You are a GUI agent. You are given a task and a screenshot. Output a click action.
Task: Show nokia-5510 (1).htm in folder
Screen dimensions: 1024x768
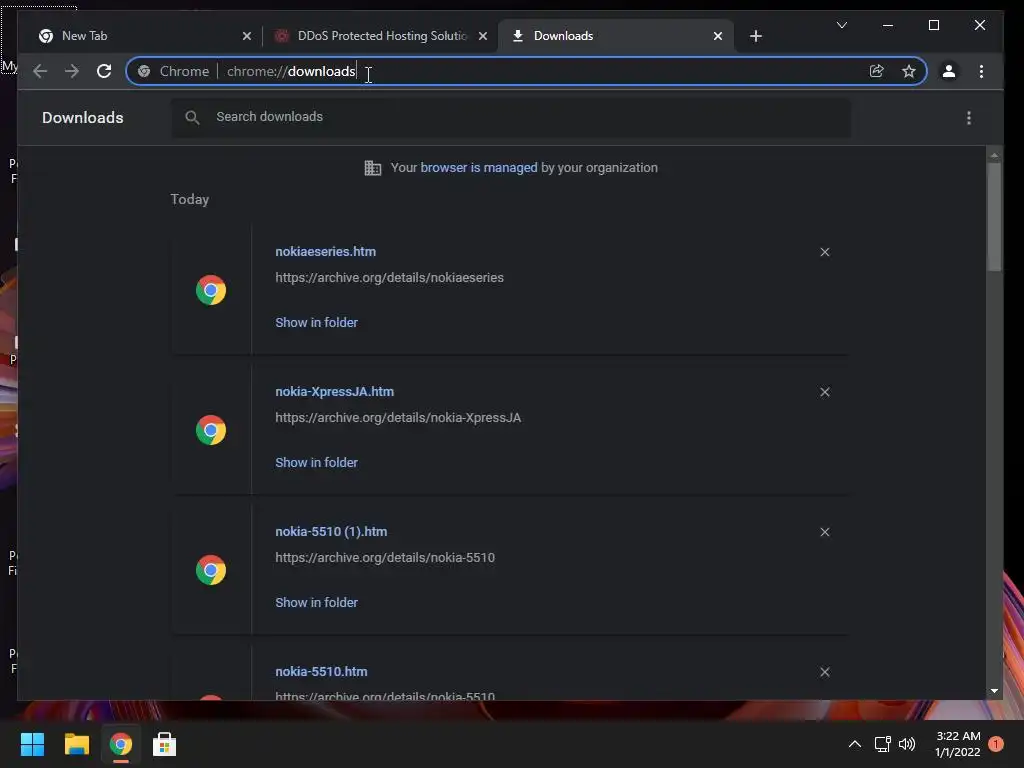[x=317, y=603]
